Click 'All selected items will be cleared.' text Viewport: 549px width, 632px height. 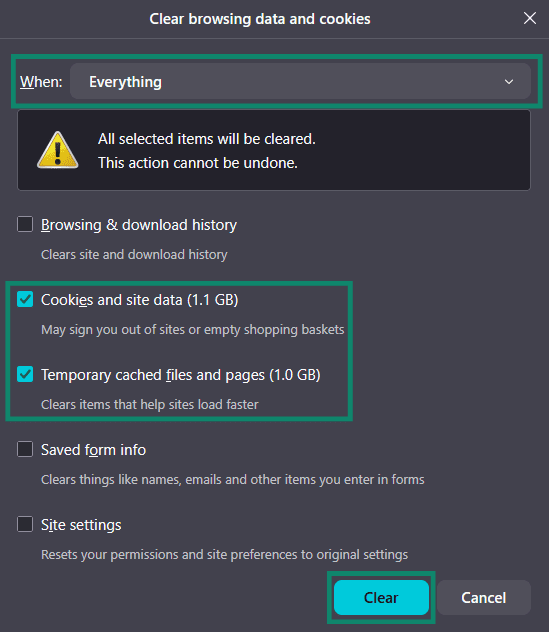click(x=207, y=139)
